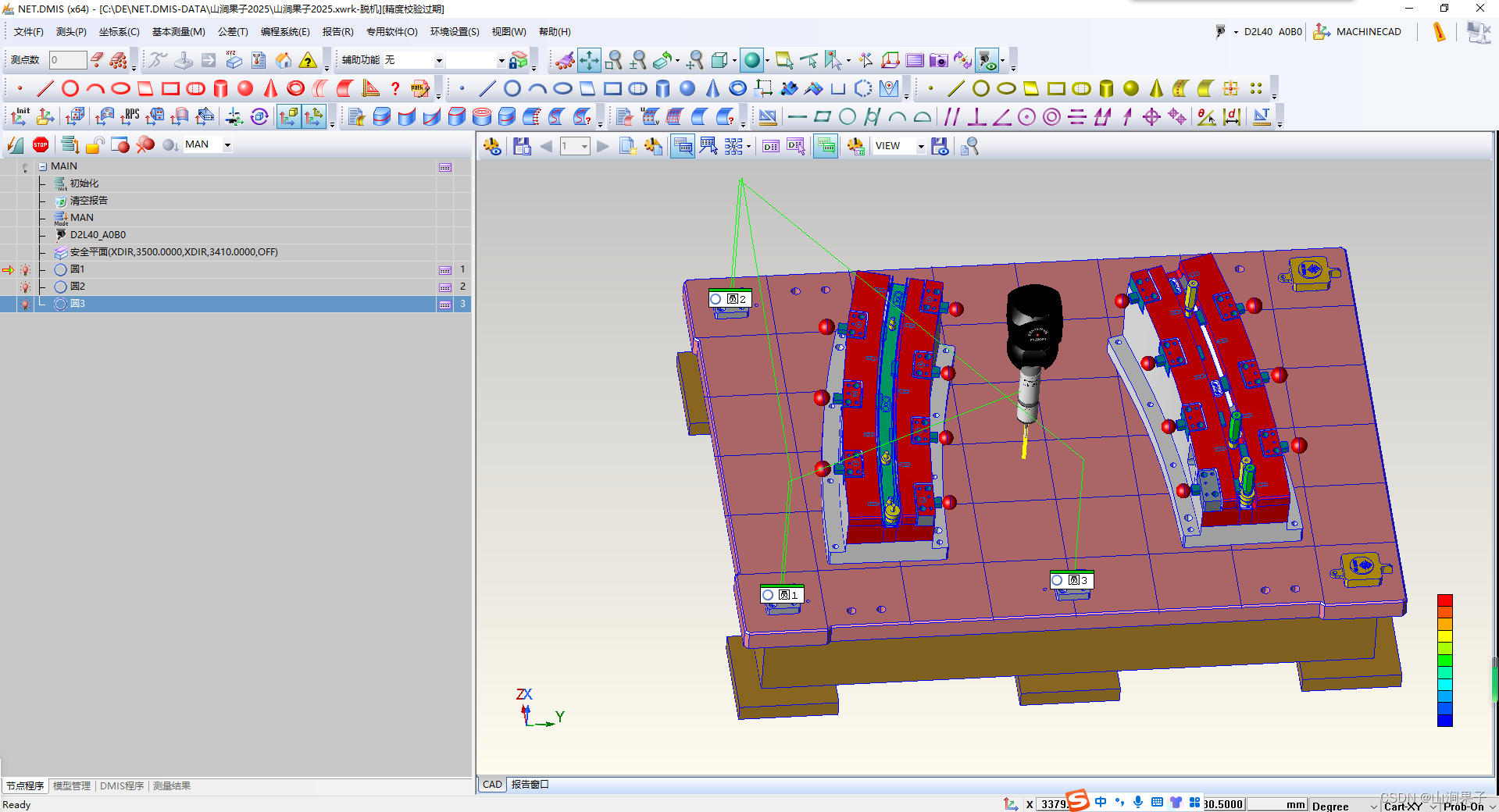Click the 报告窗口 tab button
1499x812 pixels.
pos(530,785)
